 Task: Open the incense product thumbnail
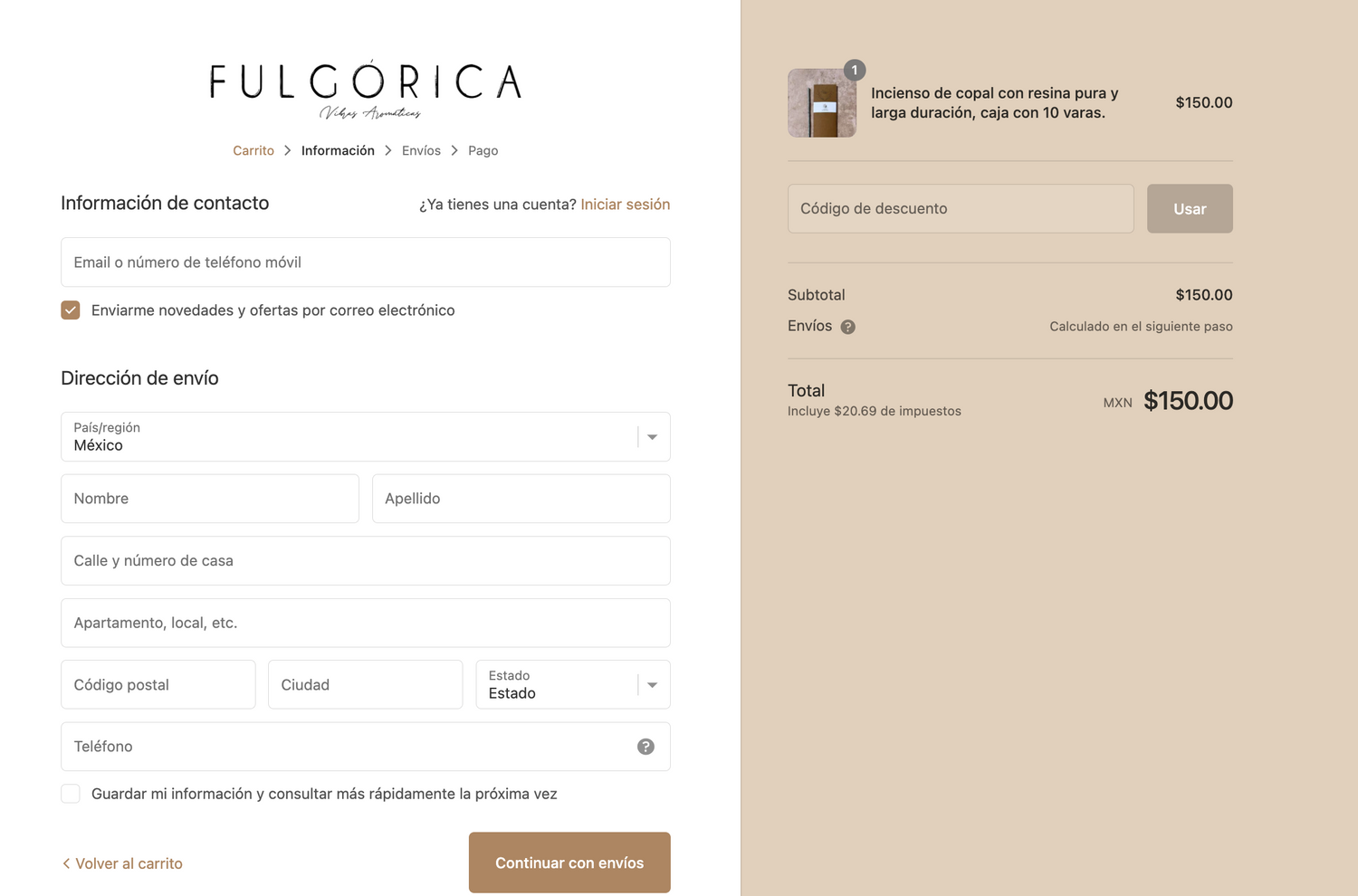pyautogui.click(x=821, y=105)
